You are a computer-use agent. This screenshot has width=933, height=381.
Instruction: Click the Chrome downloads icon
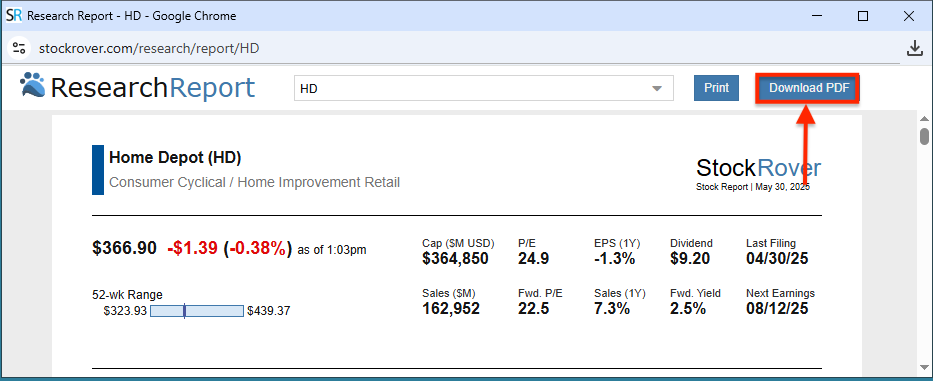915,48
